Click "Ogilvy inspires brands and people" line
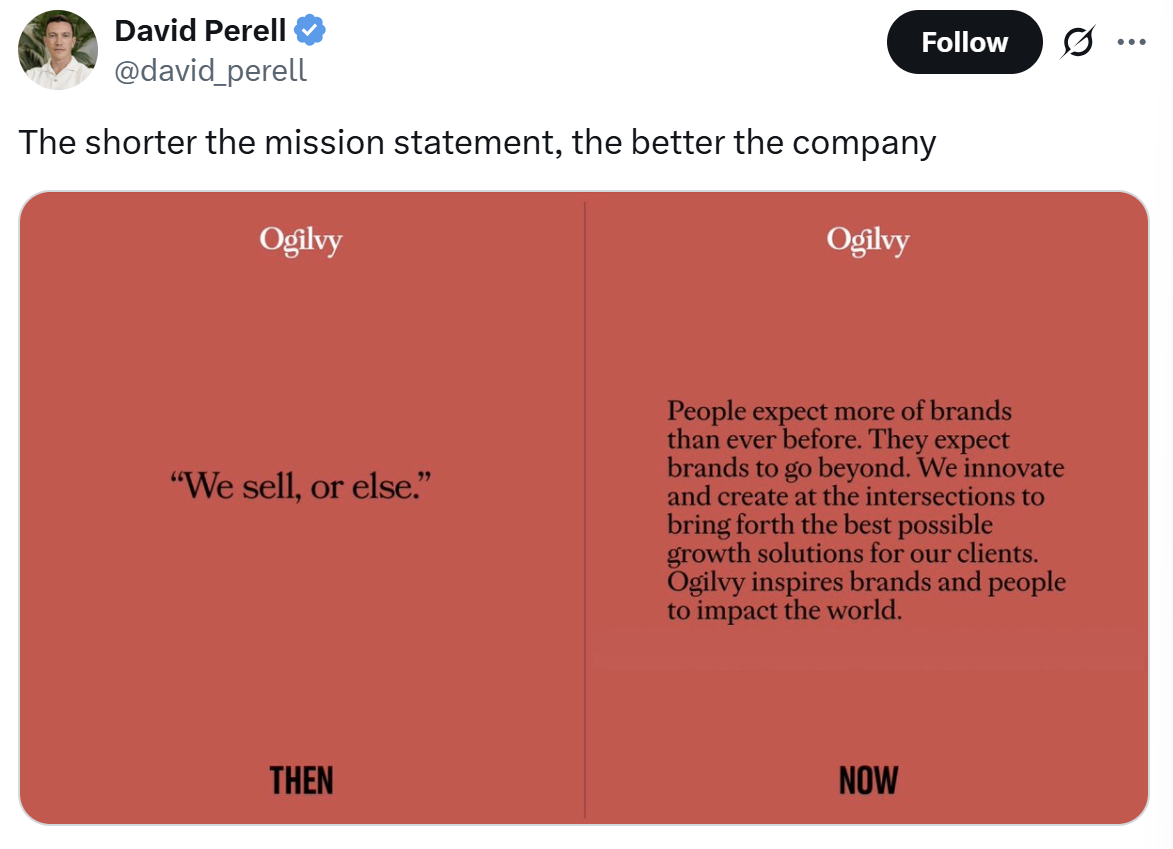The height and width of the screenshot is (849, 1173). click(866, 582)
